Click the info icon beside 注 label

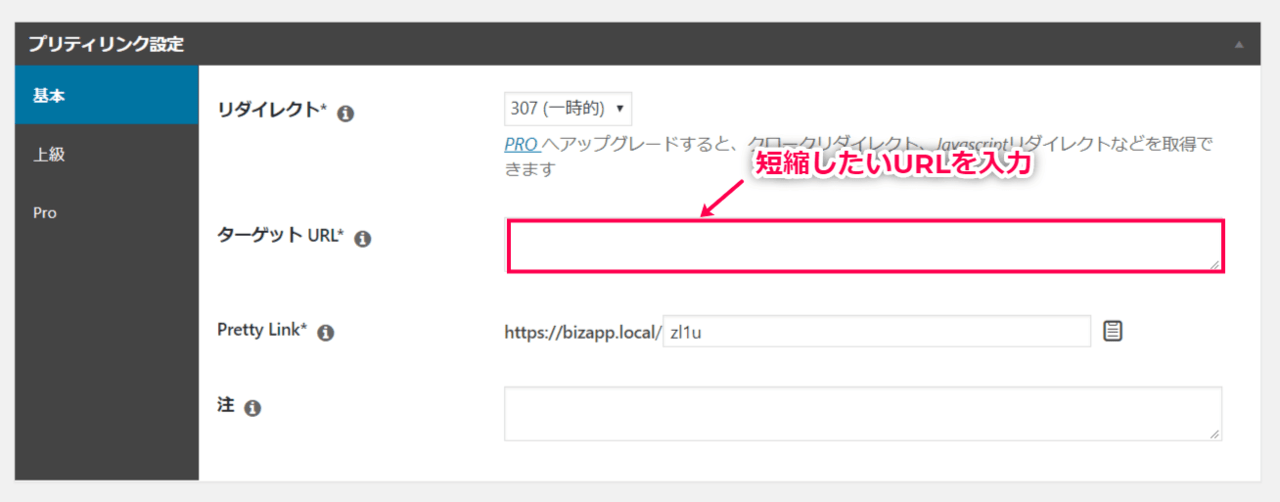click(252, 408)
